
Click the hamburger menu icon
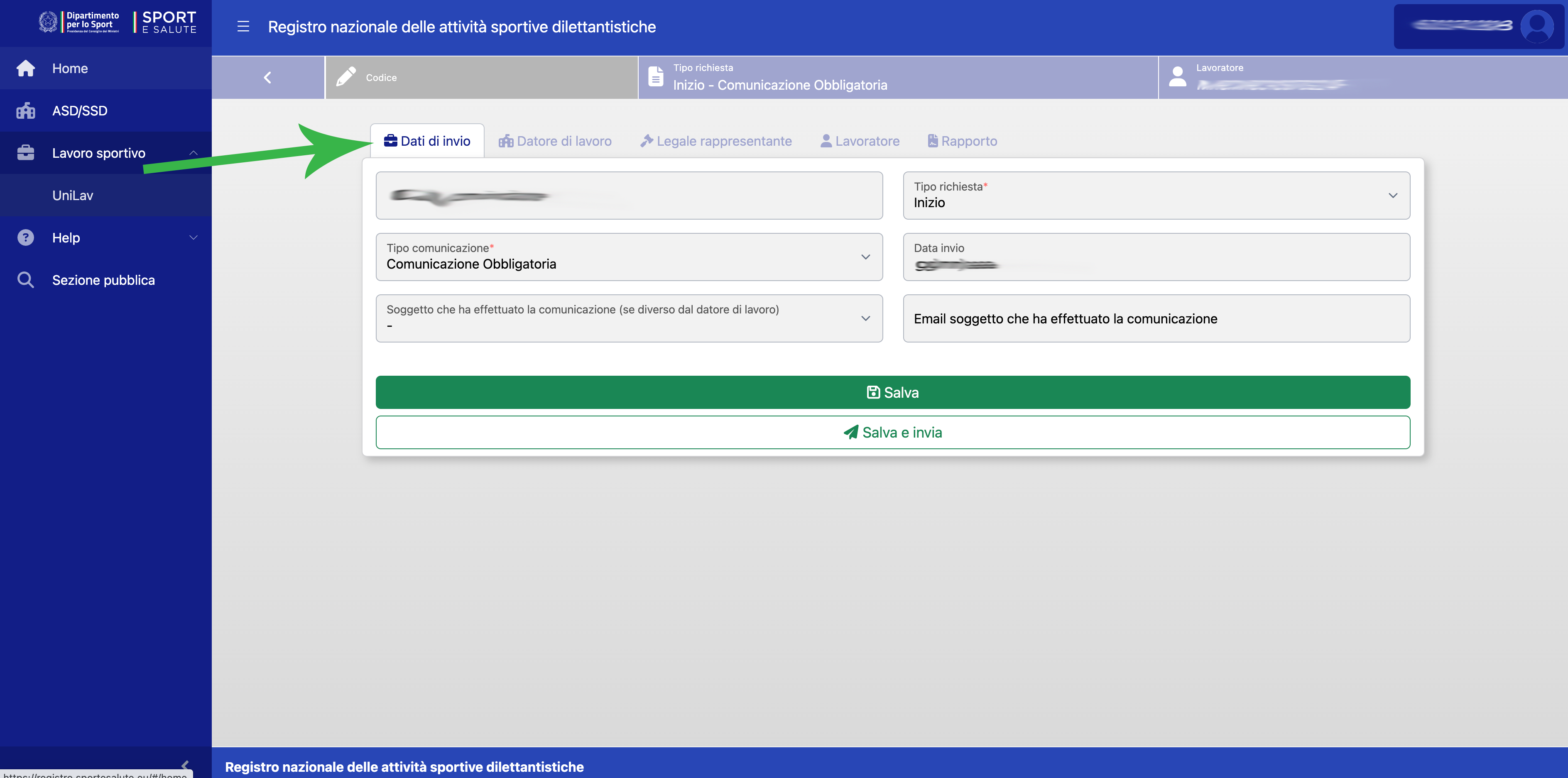coord(243,27)
